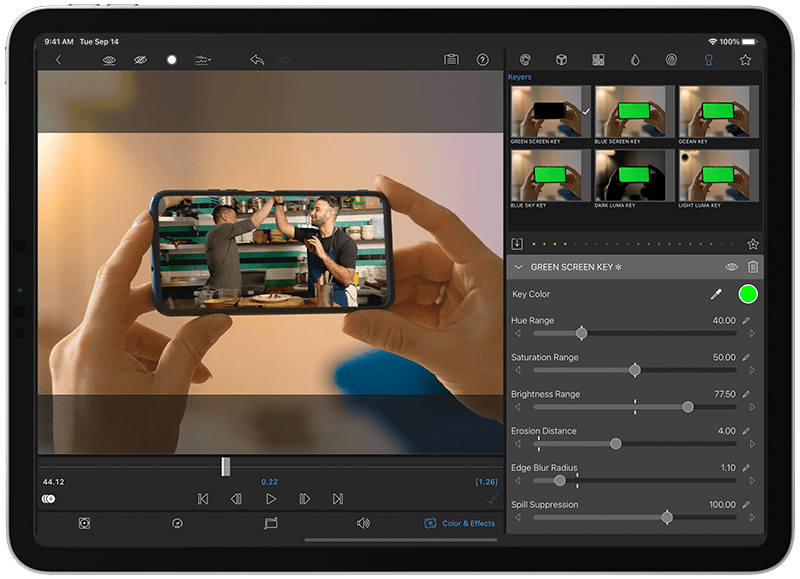The height and width of the screenshot is (579, 800).
Task: Open the Audio mixer panel
Action: [364, 523]
